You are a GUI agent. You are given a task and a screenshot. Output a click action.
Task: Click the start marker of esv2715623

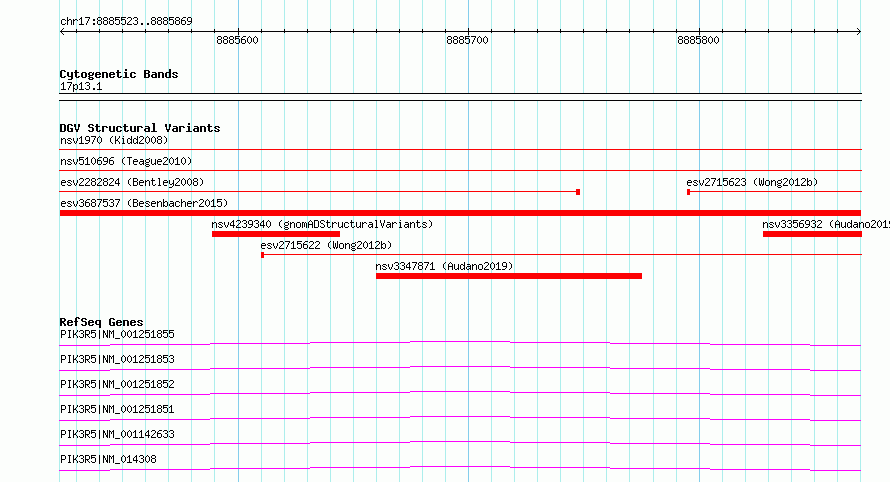coord(689,192)
